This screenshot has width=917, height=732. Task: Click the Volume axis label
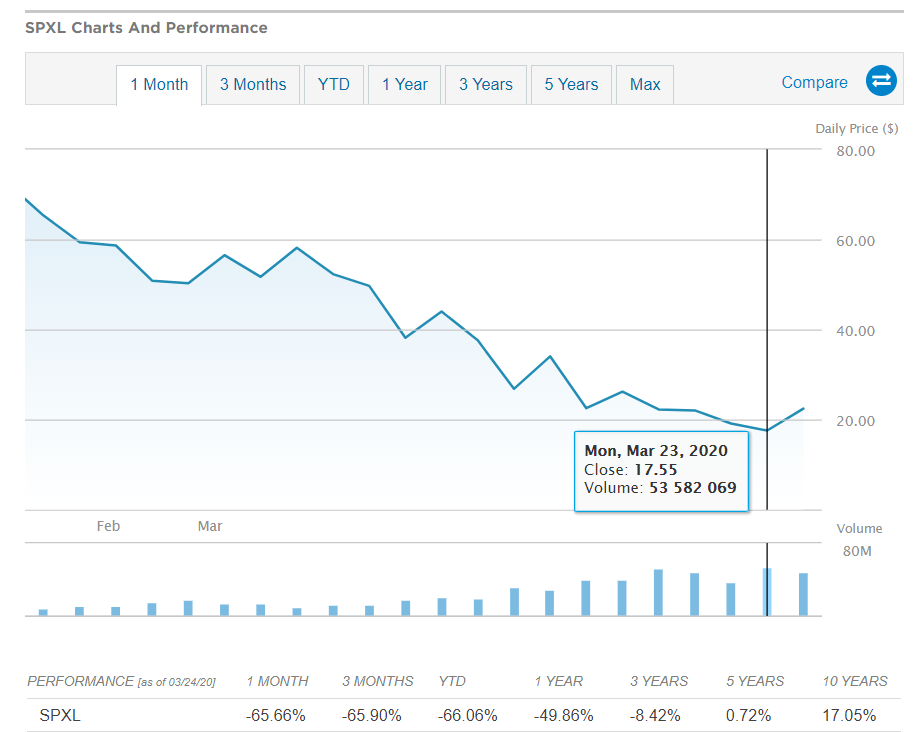tap(858, 528)
